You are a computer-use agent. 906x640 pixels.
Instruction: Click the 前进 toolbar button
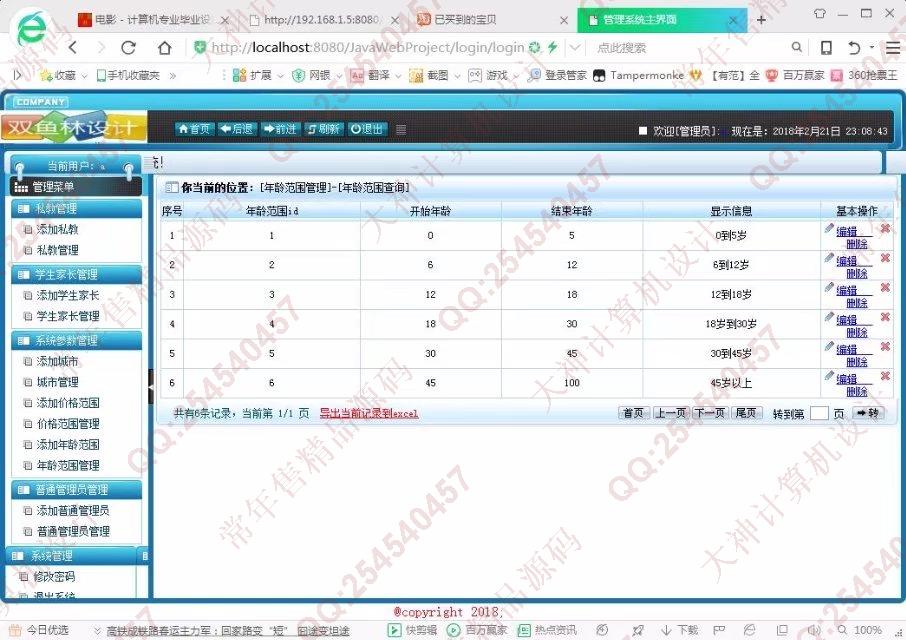[280, 129]
